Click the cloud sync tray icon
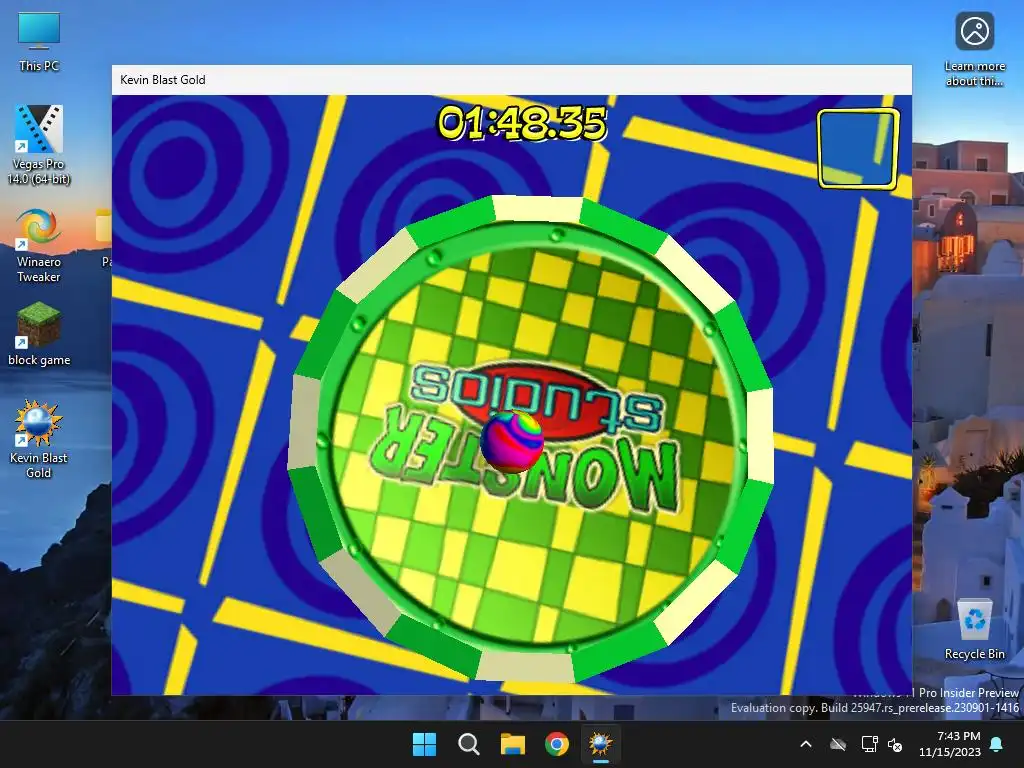Screen dimensions: 1024x768 coord(838,744)
